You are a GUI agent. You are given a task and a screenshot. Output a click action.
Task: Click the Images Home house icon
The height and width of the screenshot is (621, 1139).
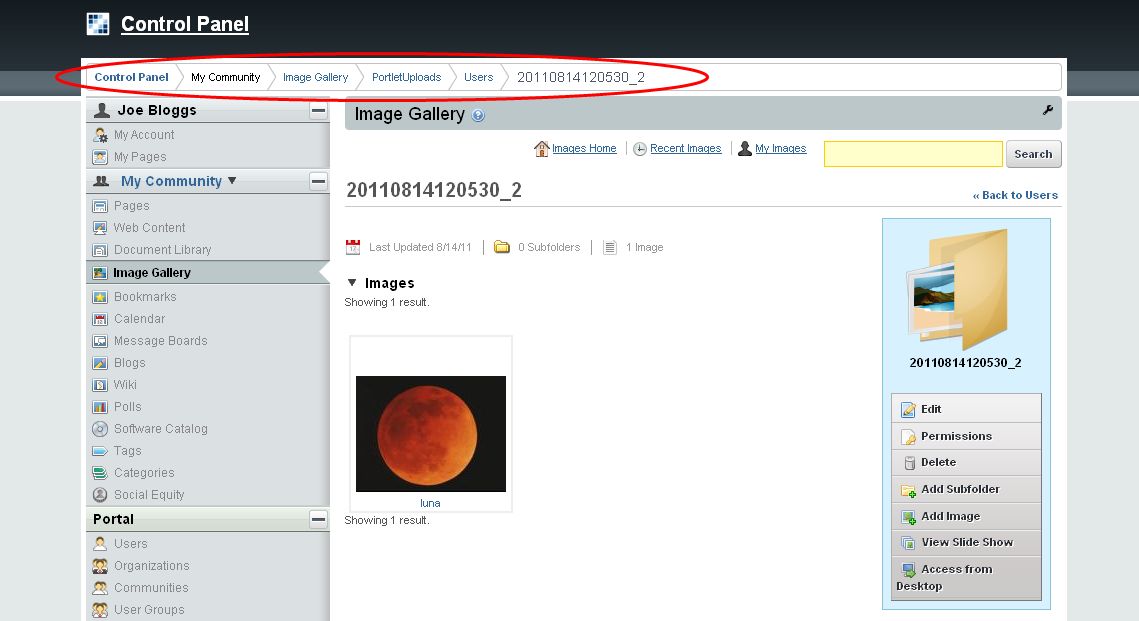point(542,149)
